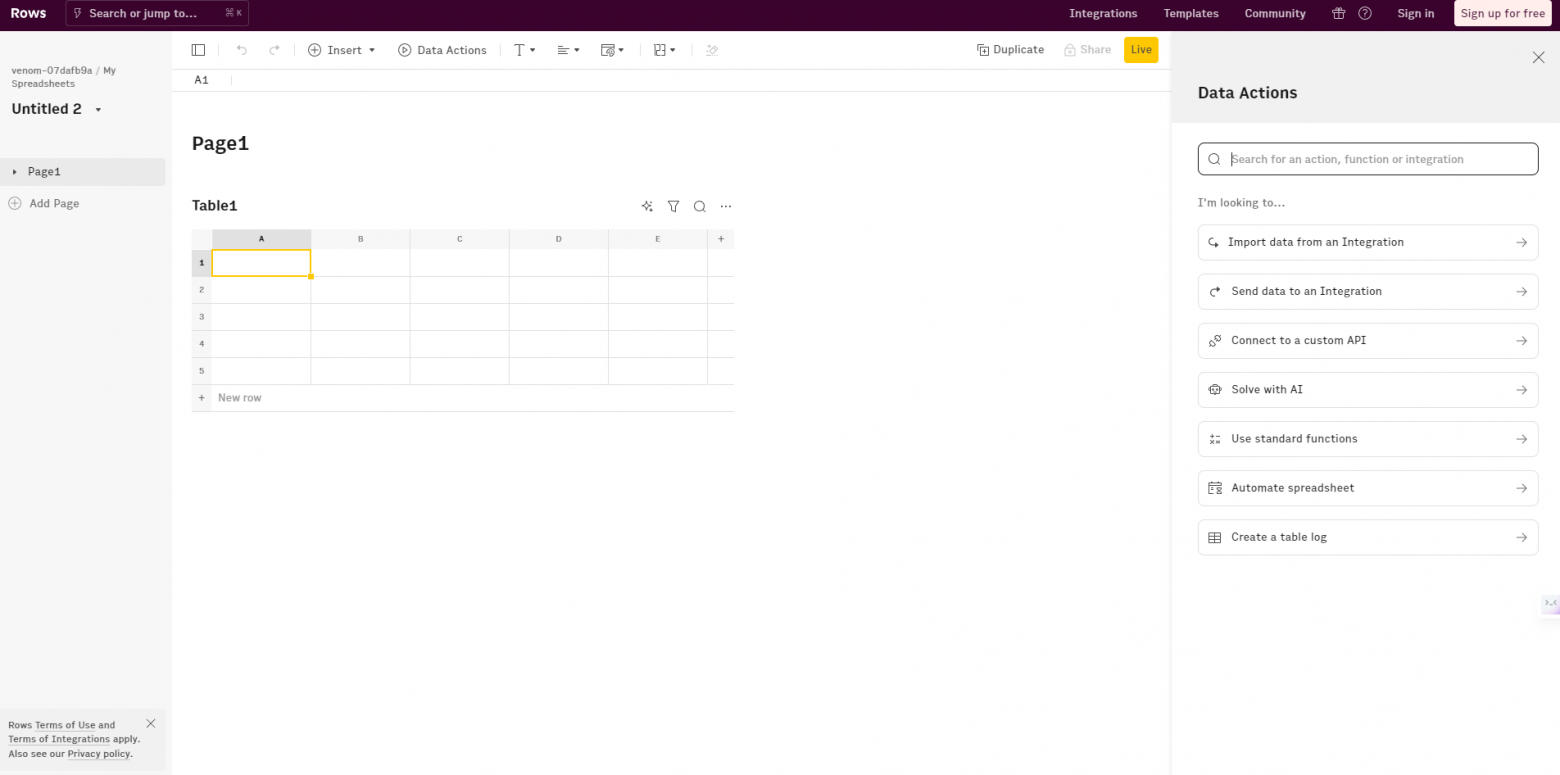
Task: Open the help question mark icon
Action: click(1365, 14)
